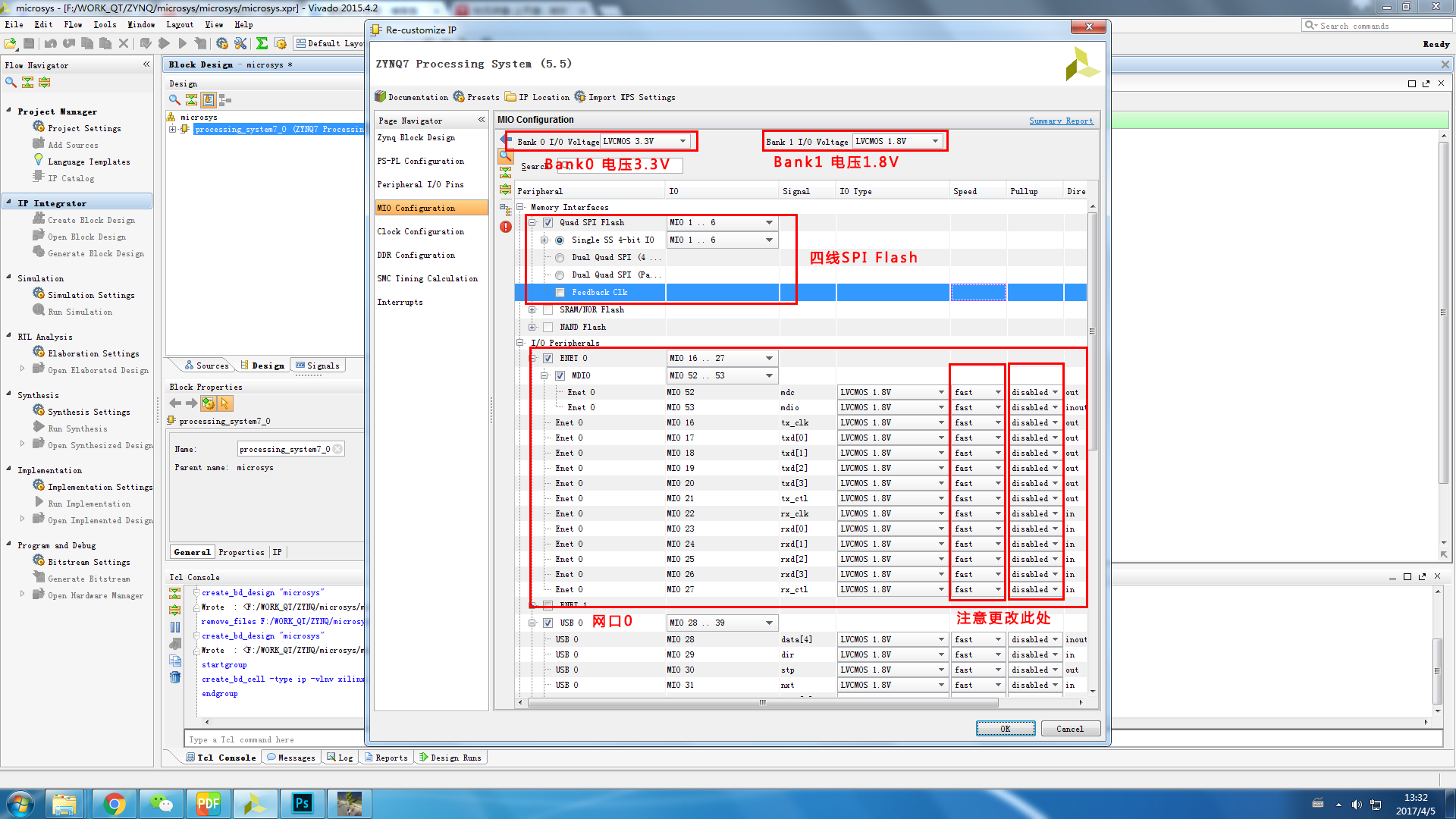Collapse the Page Navigator with double chevron
Image resolution: width=1456 pixels, height=819 pixels.
[x=482, y=120]
